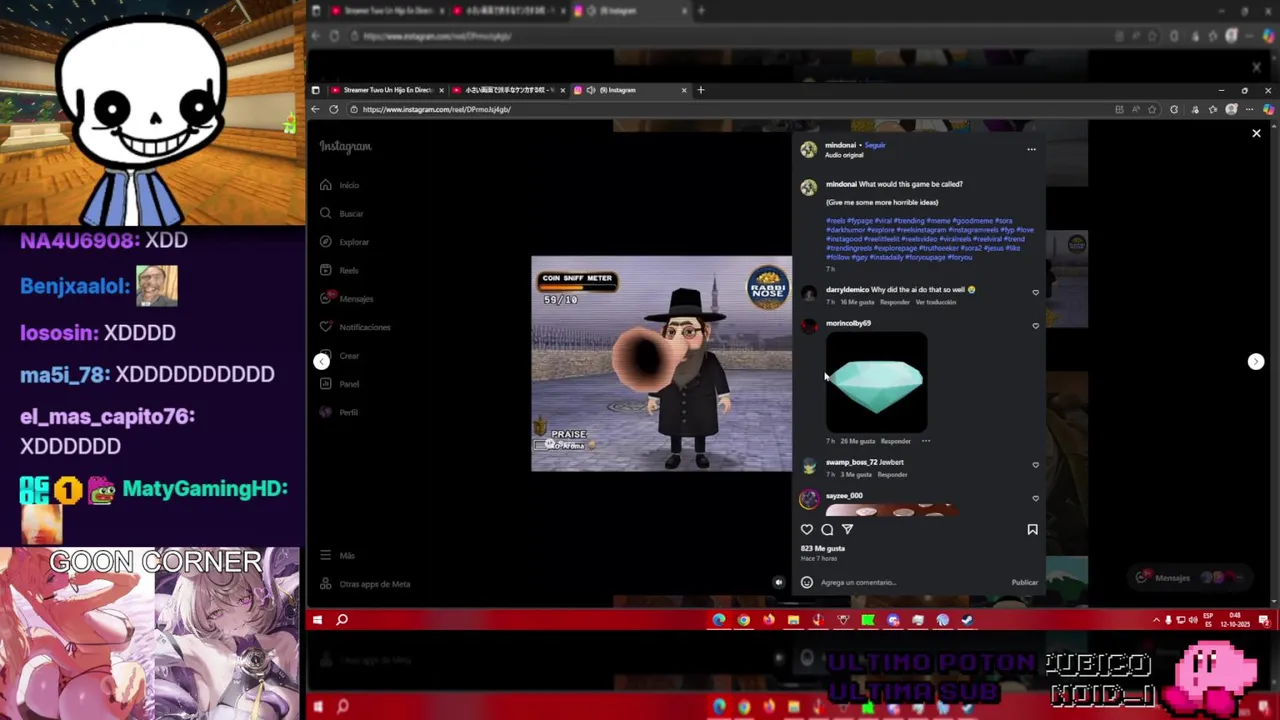Click the tab actions icon left of tabs
Screen dimensions: 1280x720
(x=316, y=90)
